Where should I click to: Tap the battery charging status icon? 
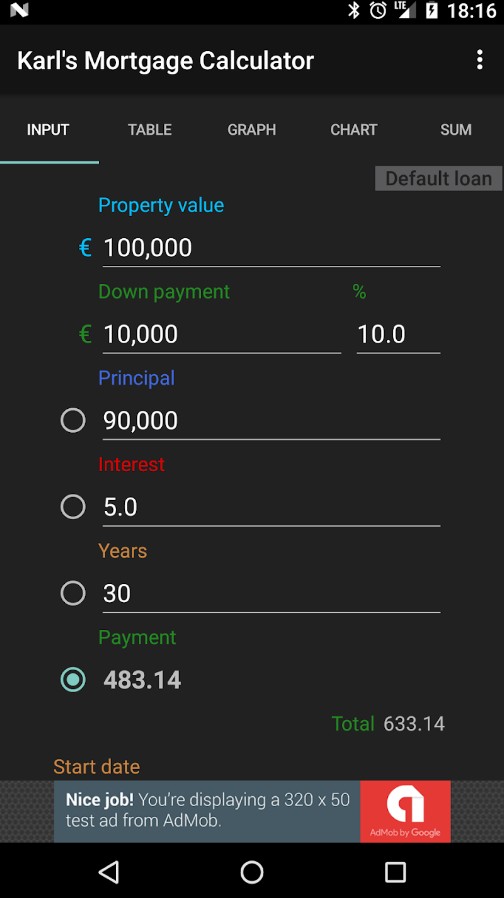(432, 10)
